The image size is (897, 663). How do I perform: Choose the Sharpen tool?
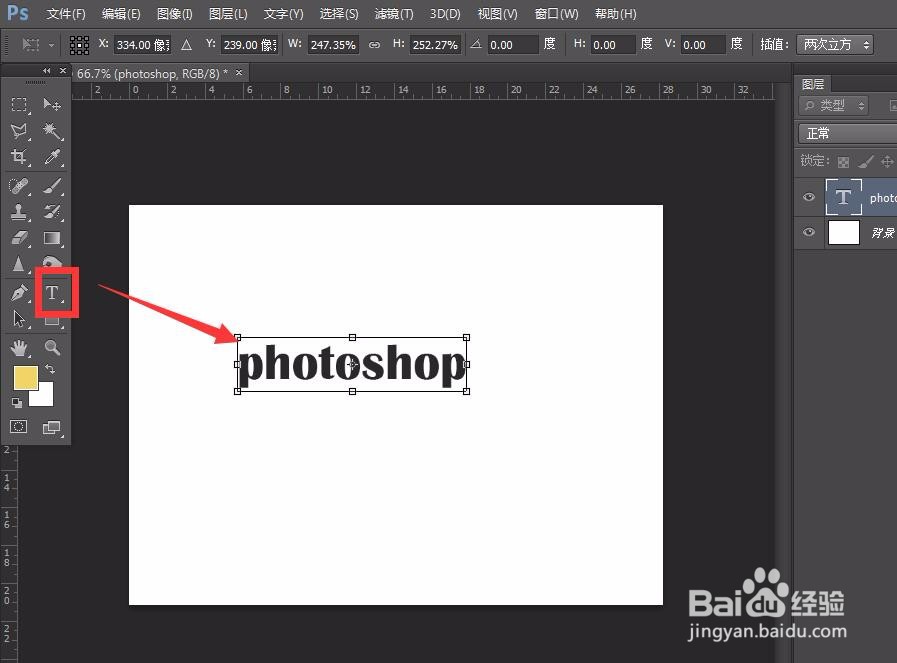19,264
